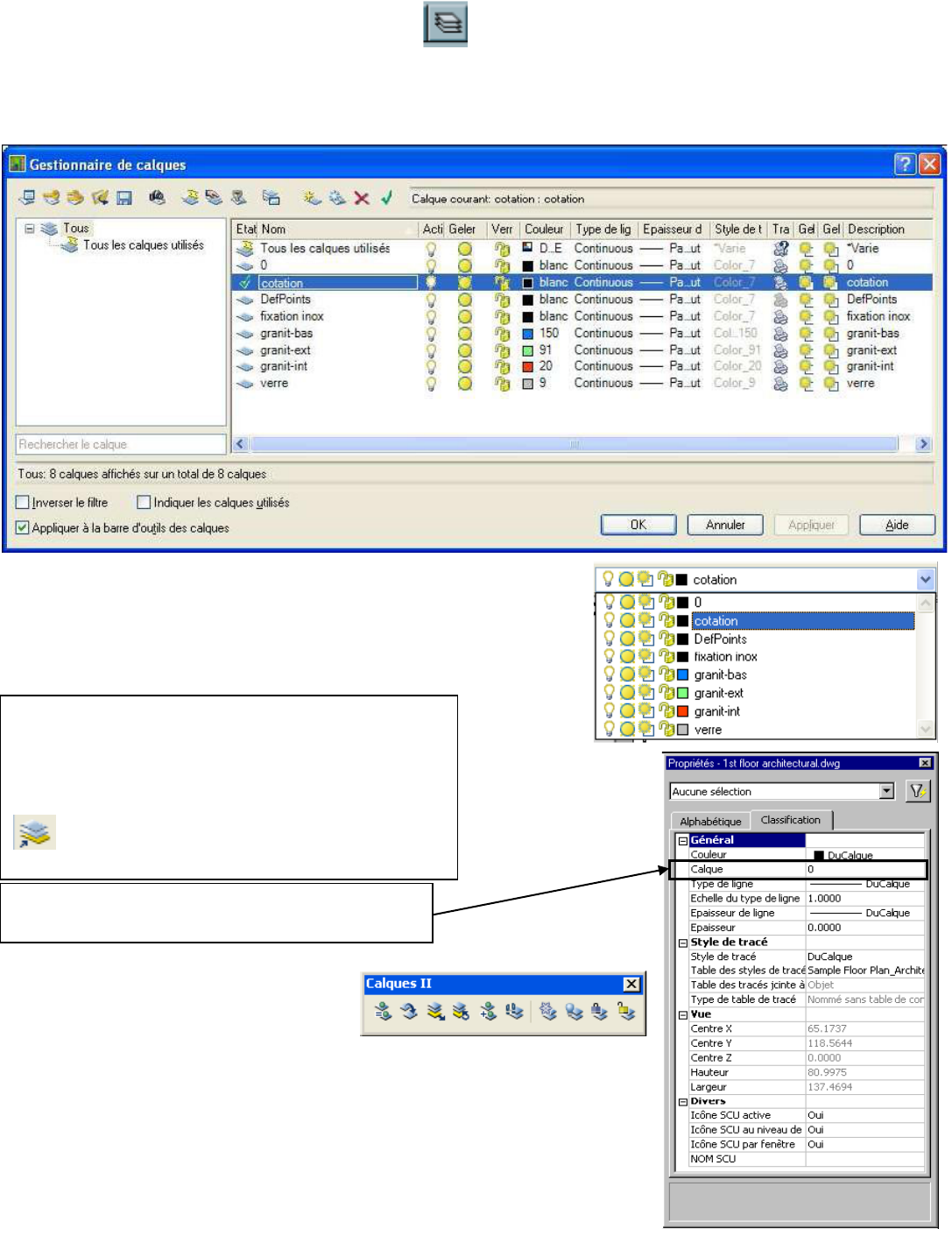Click the Annuler button
The image size is (952, 1236).
click(725, 525)
